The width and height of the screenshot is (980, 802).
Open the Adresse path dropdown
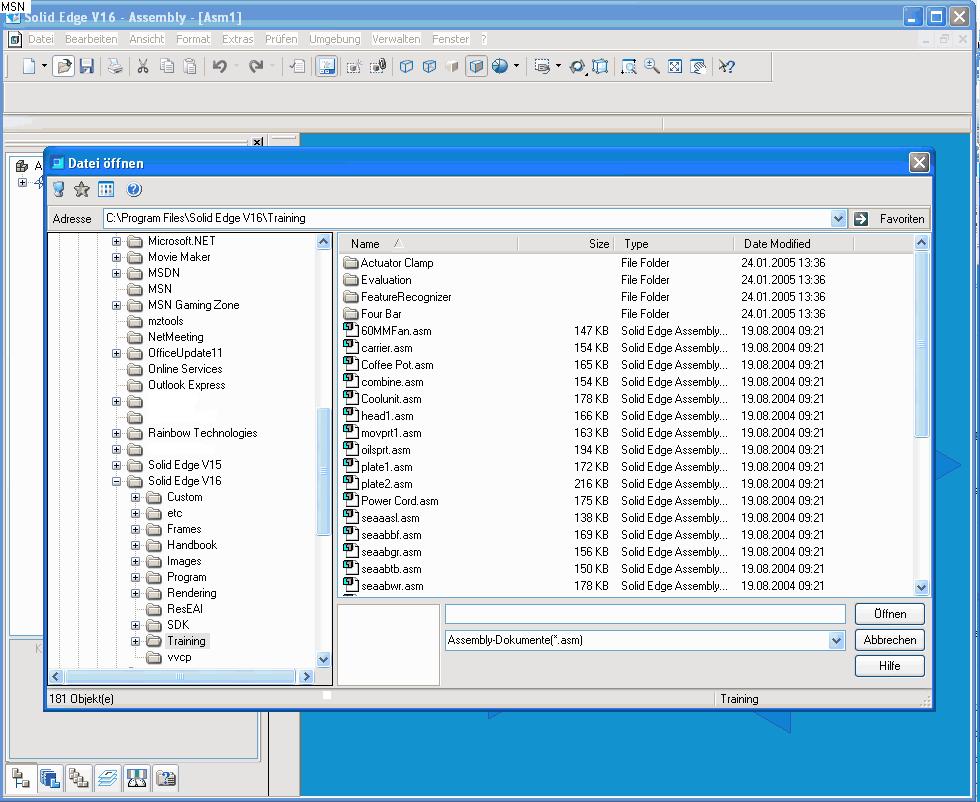[x=838, y=219]
